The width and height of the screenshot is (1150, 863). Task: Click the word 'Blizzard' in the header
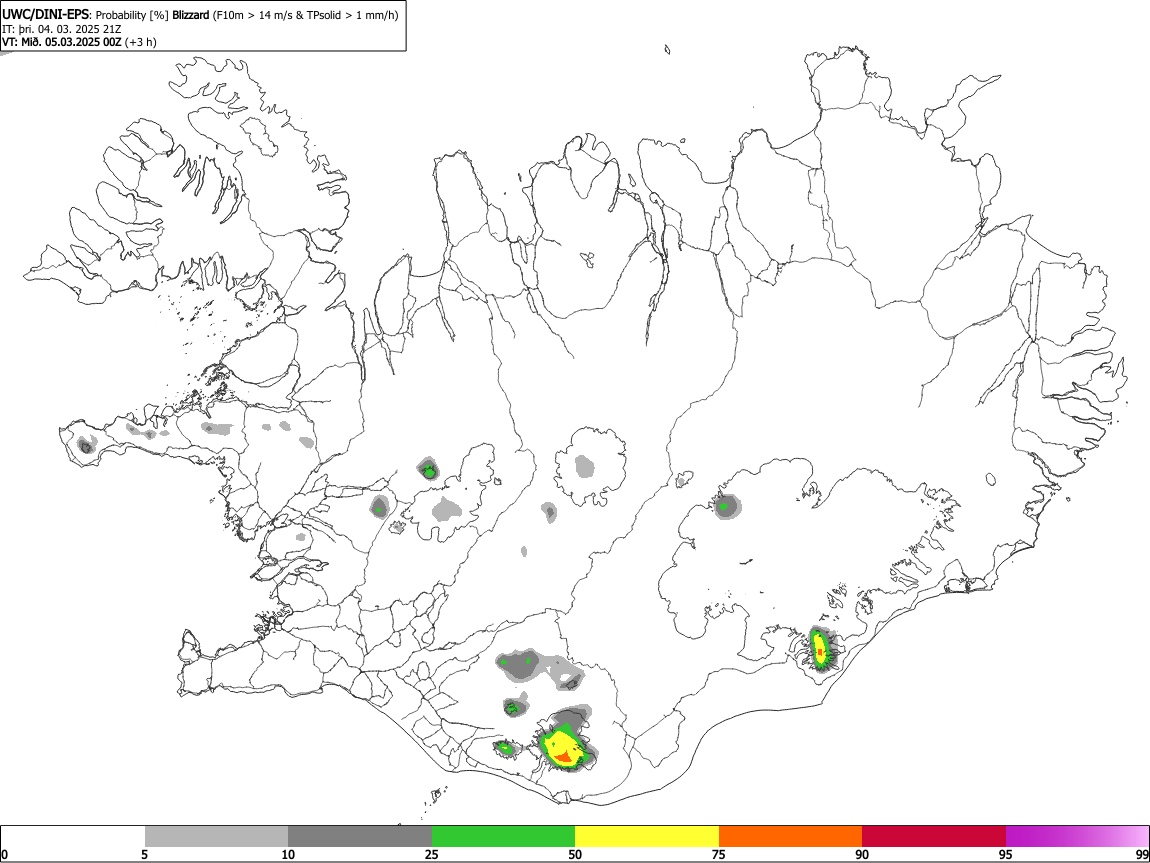(191, 15)
